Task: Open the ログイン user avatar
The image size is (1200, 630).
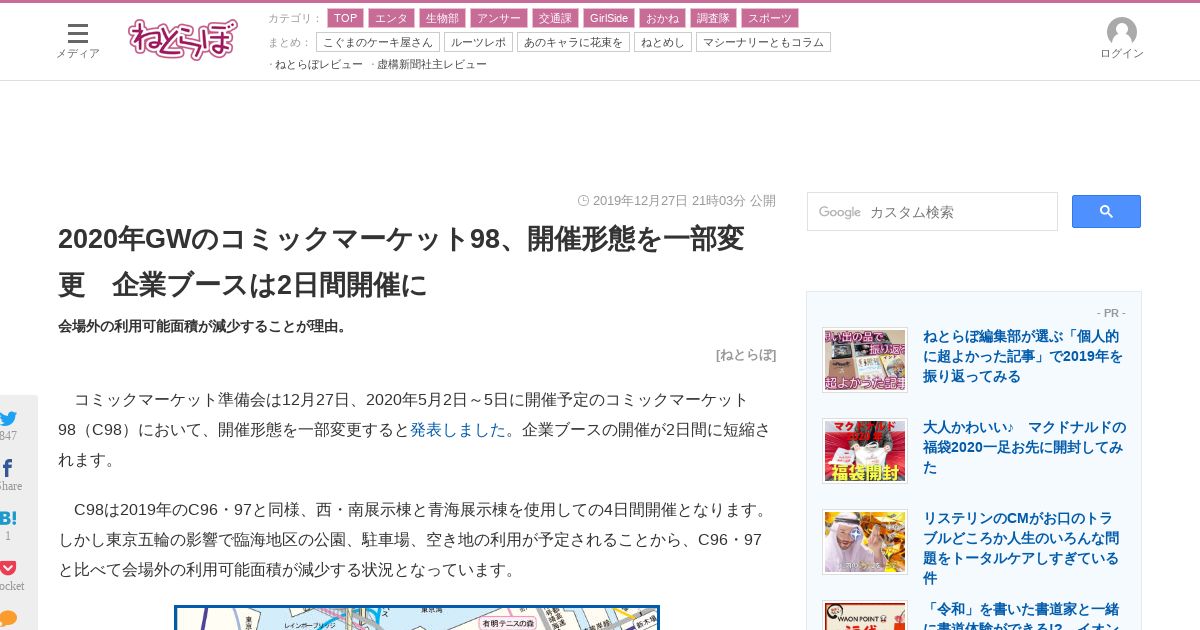Action: tap(1122, 39)
